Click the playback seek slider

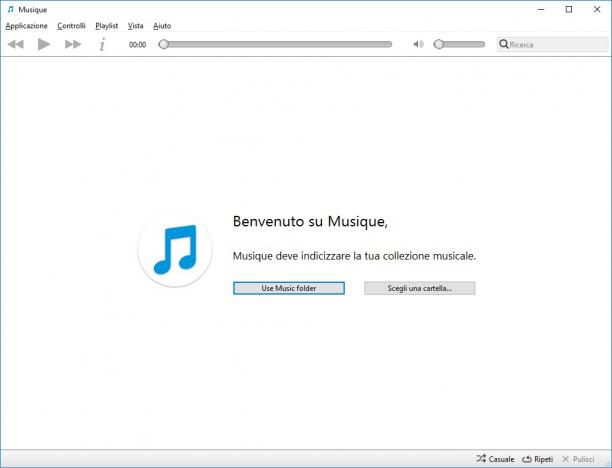(x=275, y=44)
